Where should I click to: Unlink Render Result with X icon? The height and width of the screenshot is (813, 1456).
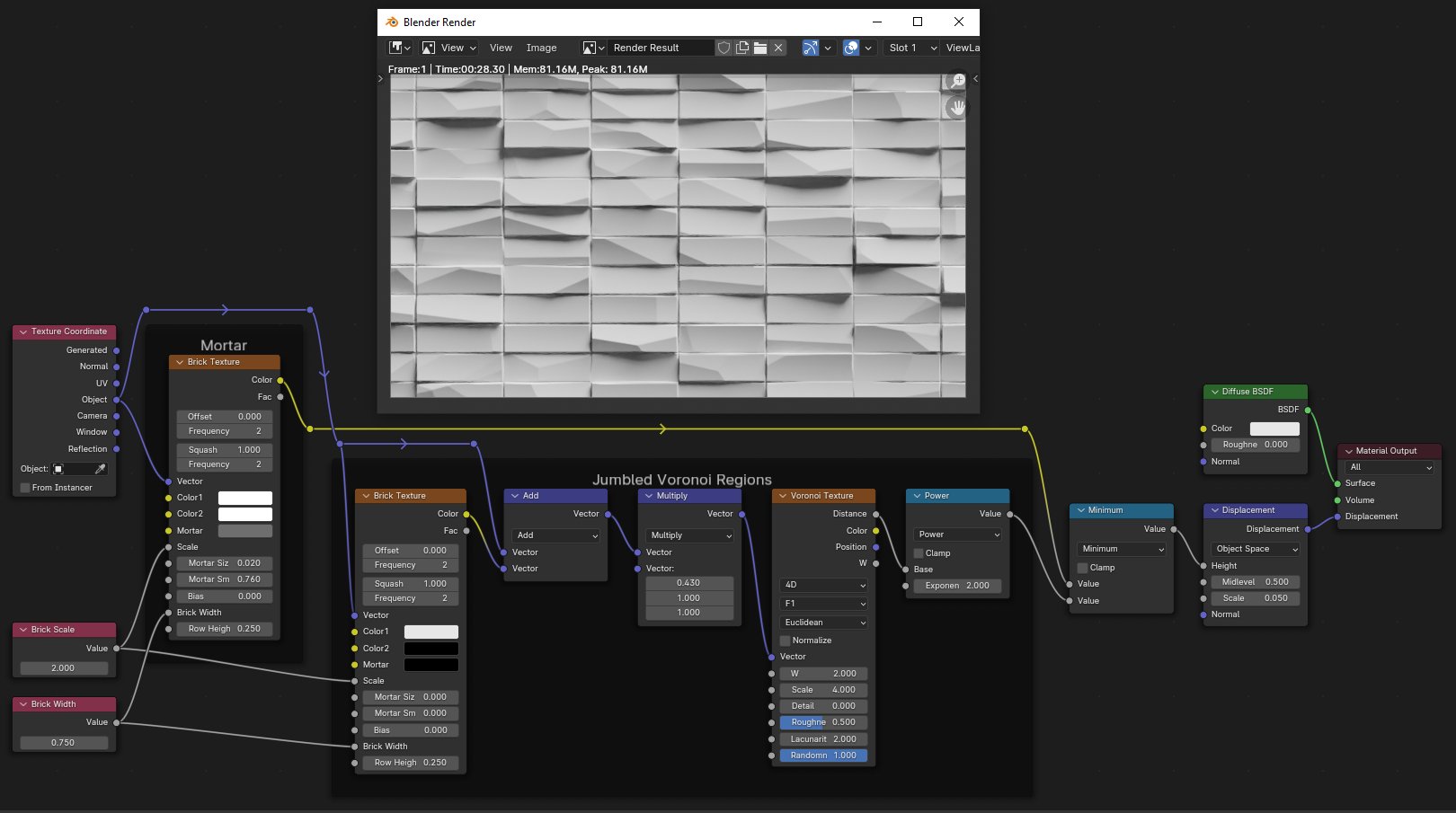(778, 48)
